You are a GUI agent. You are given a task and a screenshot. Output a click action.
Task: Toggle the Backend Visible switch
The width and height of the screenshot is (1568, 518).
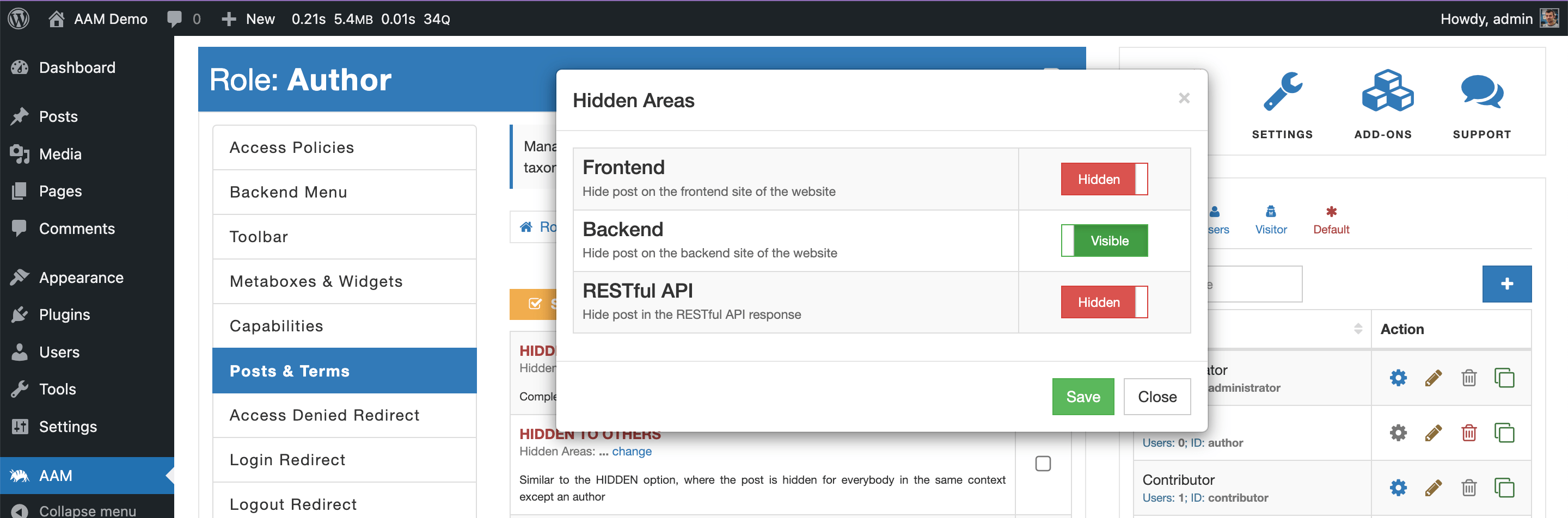click(x=1104, y=240)
